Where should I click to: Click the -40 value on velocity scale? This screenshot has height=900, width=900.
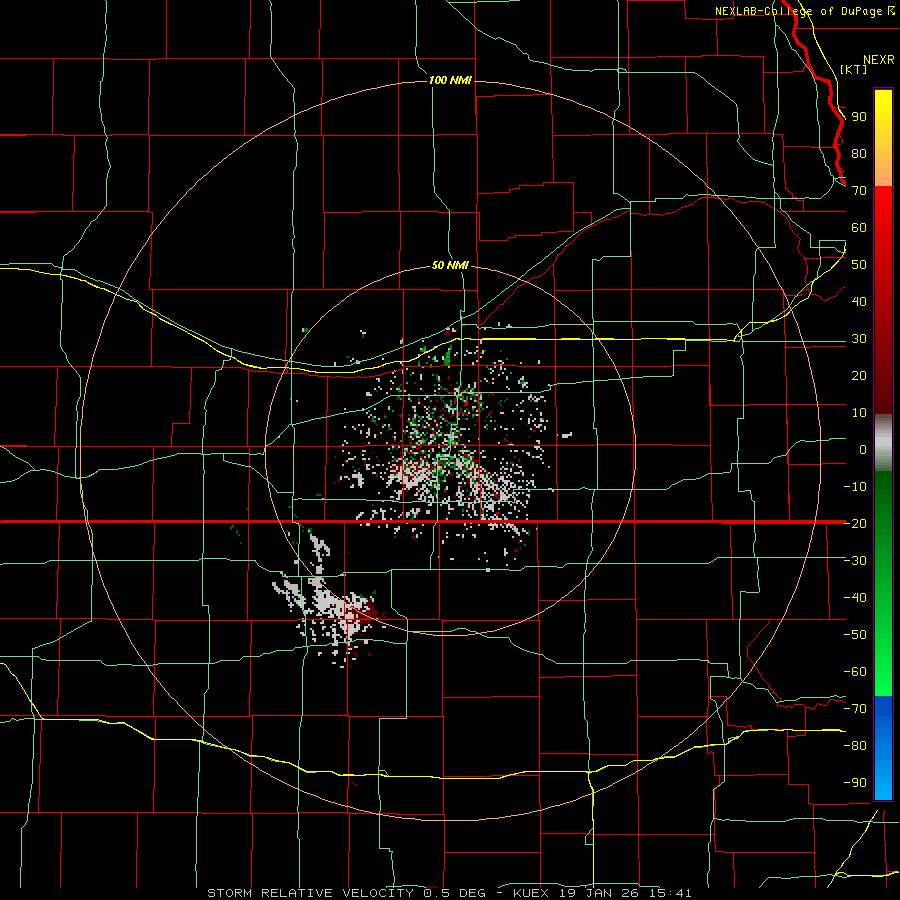(855, 598)
